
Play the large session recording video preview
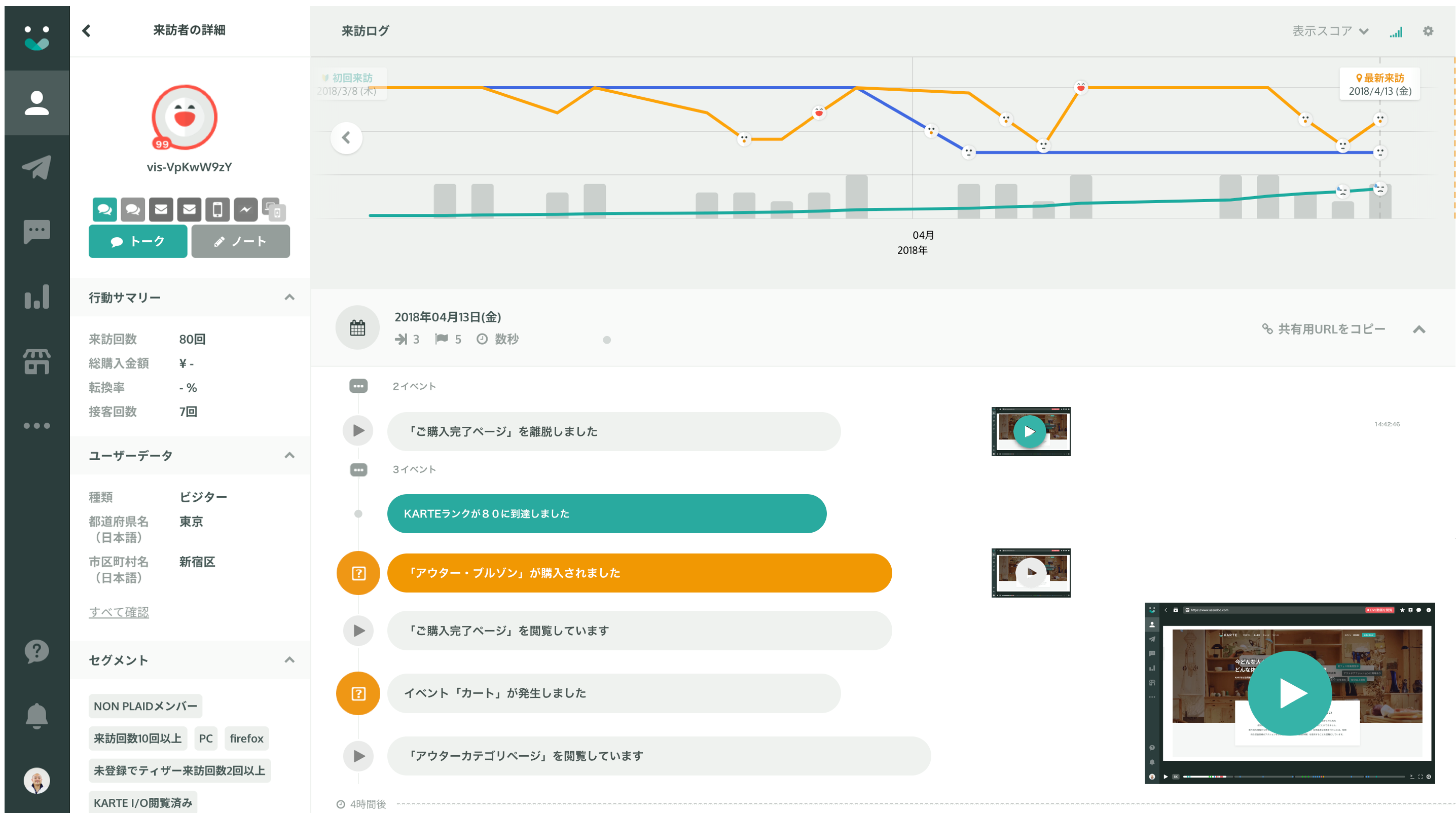(1289, 693)
